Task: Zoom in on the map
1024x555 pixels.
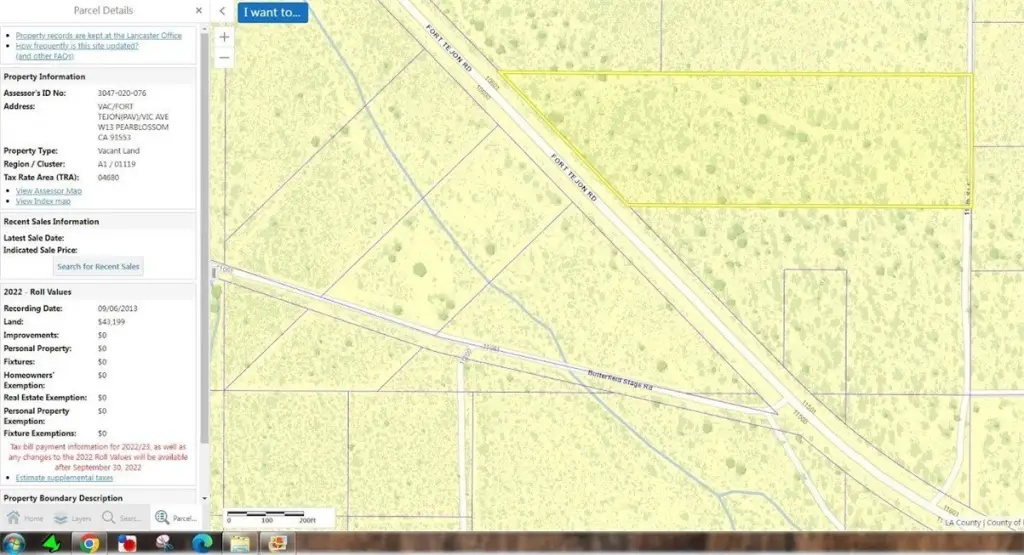Action: click(x=224, y=37)
